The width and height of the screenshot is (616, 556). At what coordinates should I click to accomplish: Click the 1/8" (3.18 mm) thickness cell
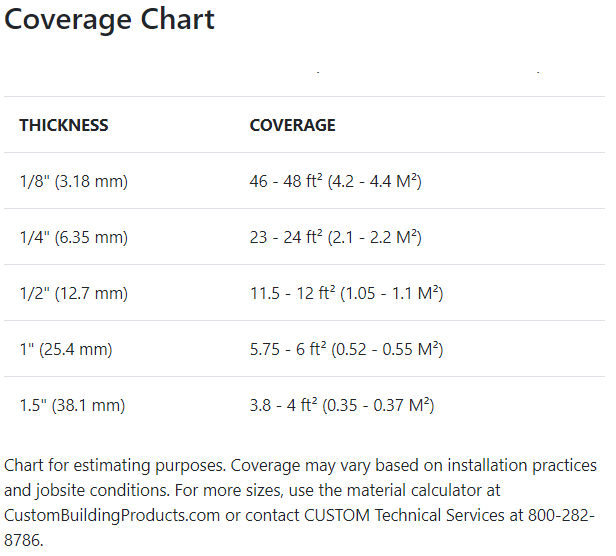74,182
